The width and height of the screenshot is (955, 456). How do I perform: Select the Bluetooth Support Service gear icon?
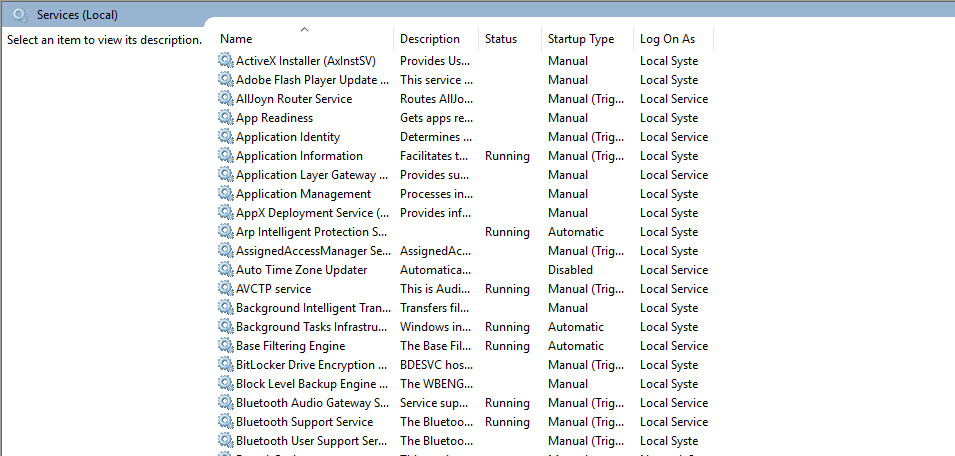point(225,422)
